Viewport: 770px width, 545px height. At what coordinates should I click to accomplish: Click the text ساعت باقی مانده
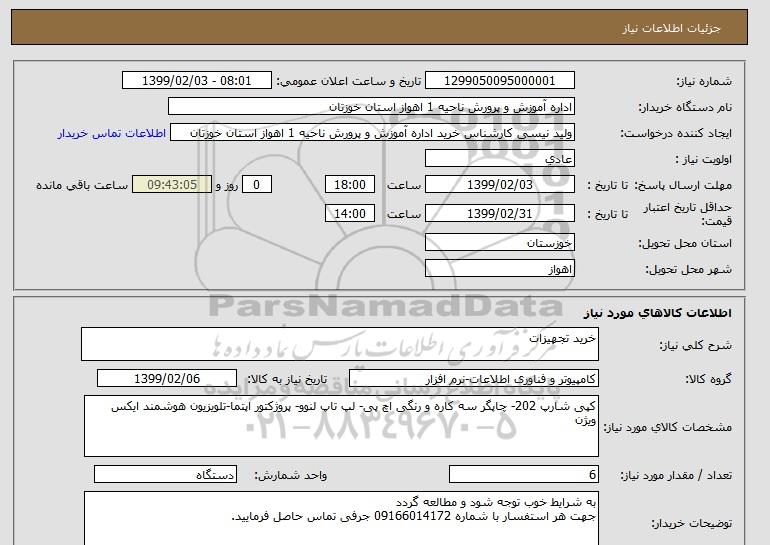82,185
